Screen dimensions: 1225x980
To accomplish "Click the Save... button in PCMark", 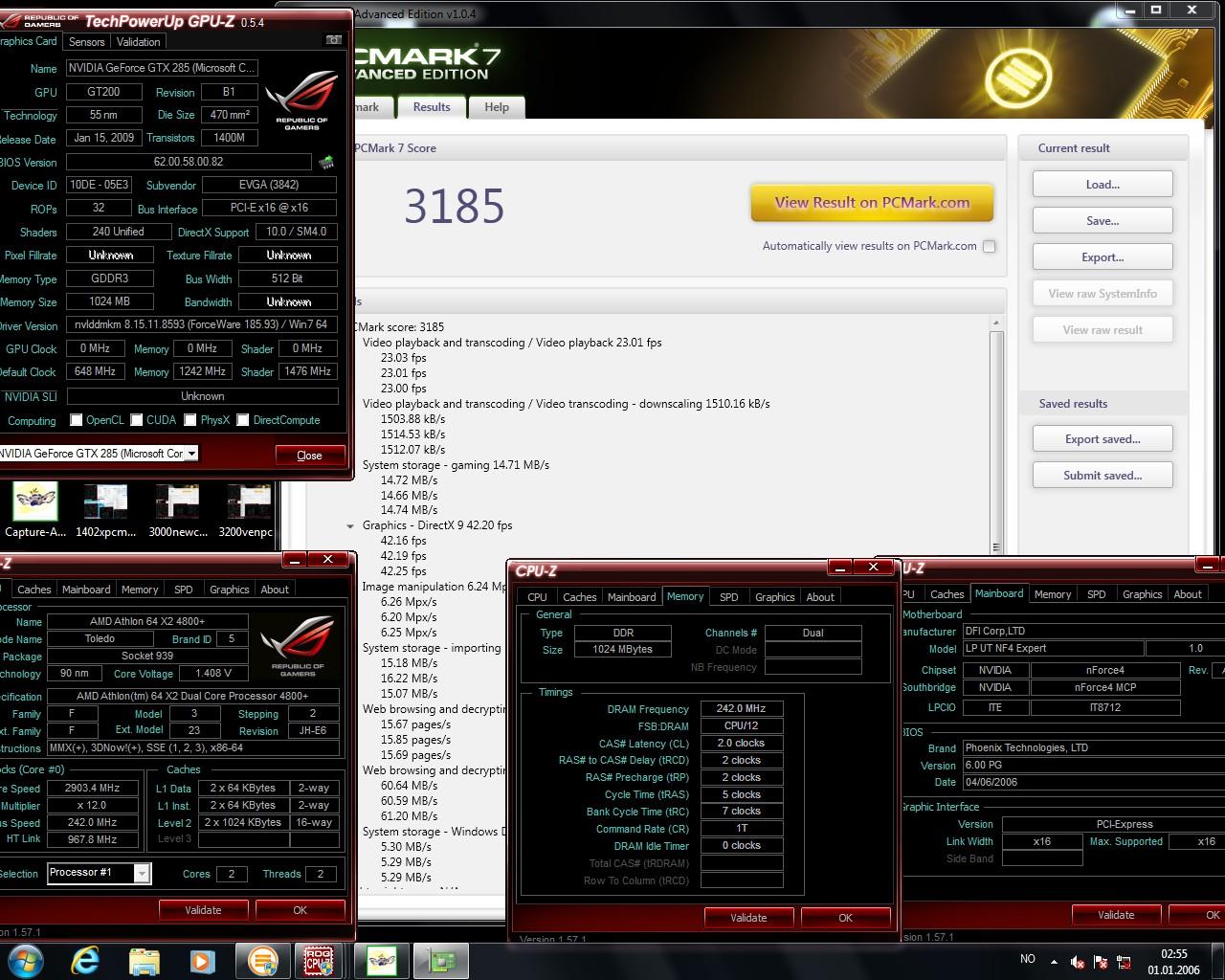I will tap(1102, 221).
